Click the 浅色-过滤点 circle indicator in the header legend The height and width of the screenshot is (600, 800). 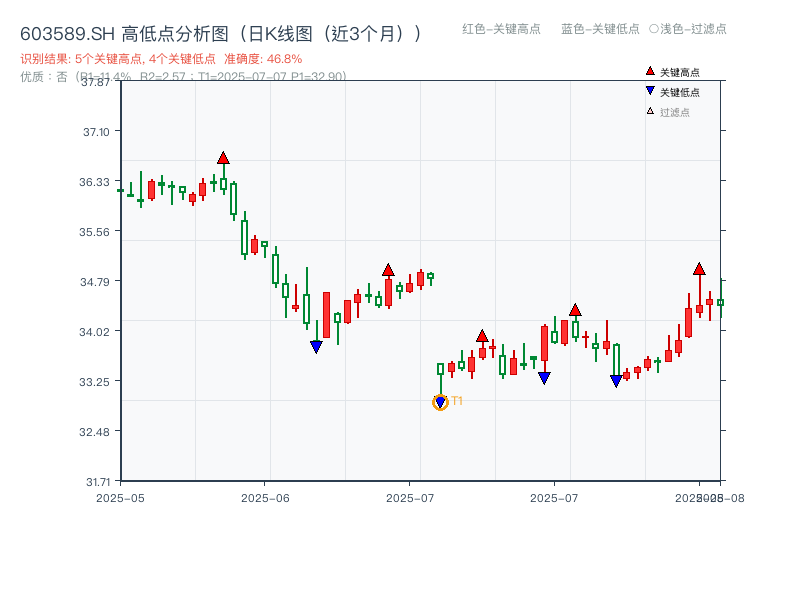[x=652, y=30]
